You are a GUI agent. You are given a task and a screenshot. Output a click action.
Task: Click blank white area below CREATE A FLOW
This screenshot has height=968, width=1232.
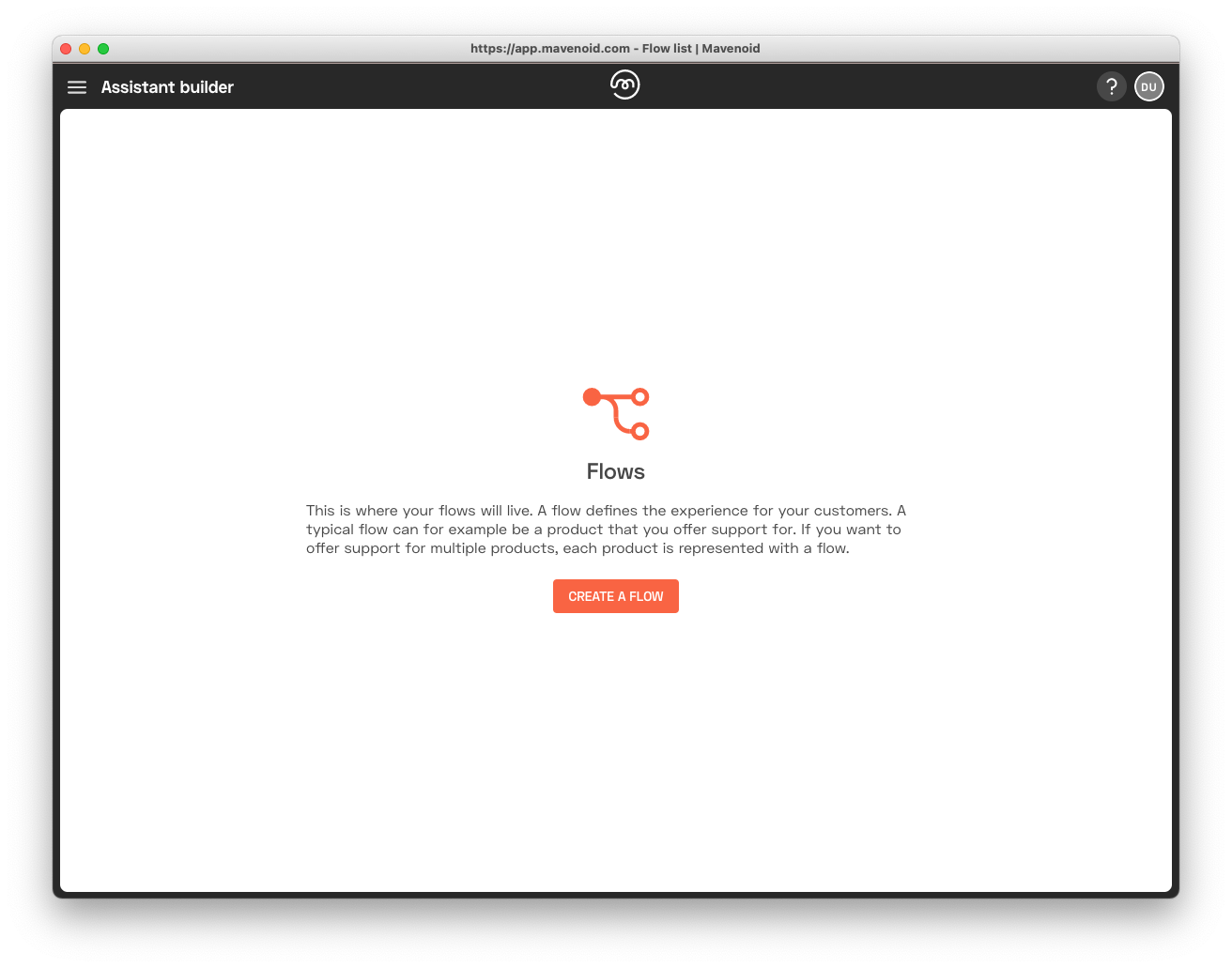(616, 751)
